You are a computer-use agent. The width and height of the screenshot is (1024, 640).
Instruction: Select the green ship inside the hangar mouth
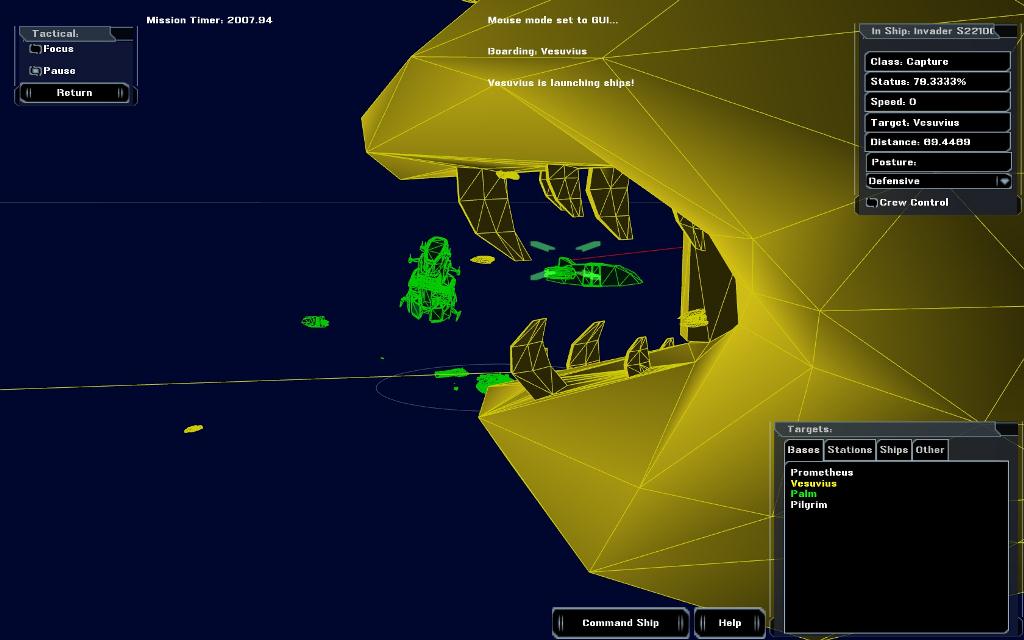tap(590, 272)
